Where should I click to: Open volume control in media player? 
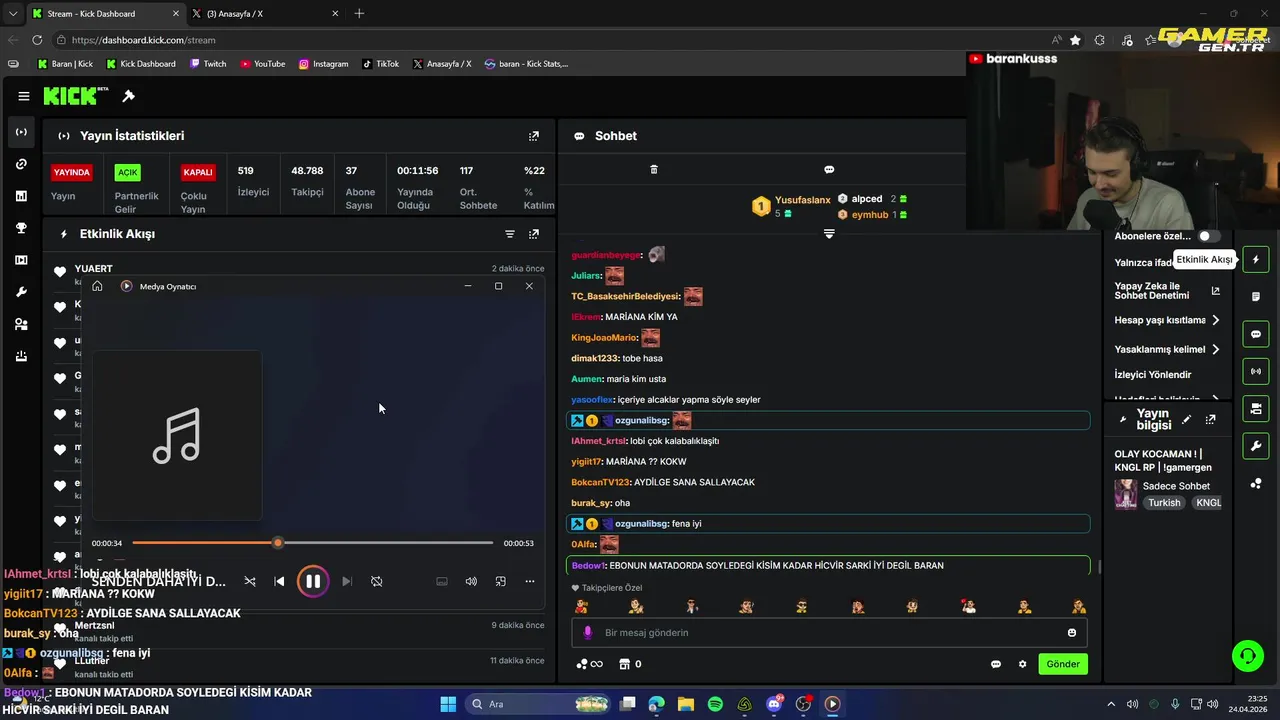471,581
